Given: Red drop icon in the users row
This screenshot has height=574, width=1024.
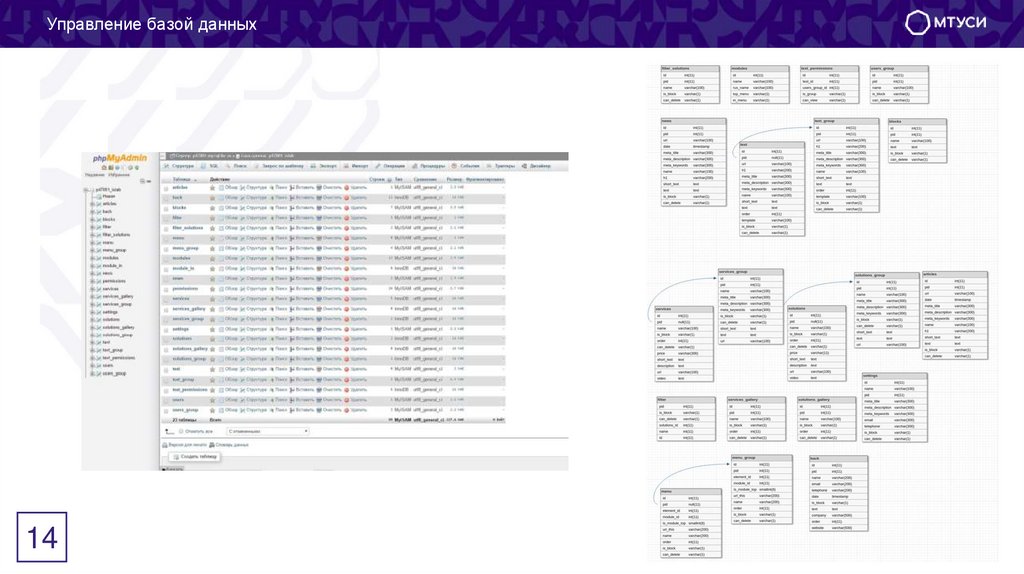Looking at the screenshot, I should [347, 400].
